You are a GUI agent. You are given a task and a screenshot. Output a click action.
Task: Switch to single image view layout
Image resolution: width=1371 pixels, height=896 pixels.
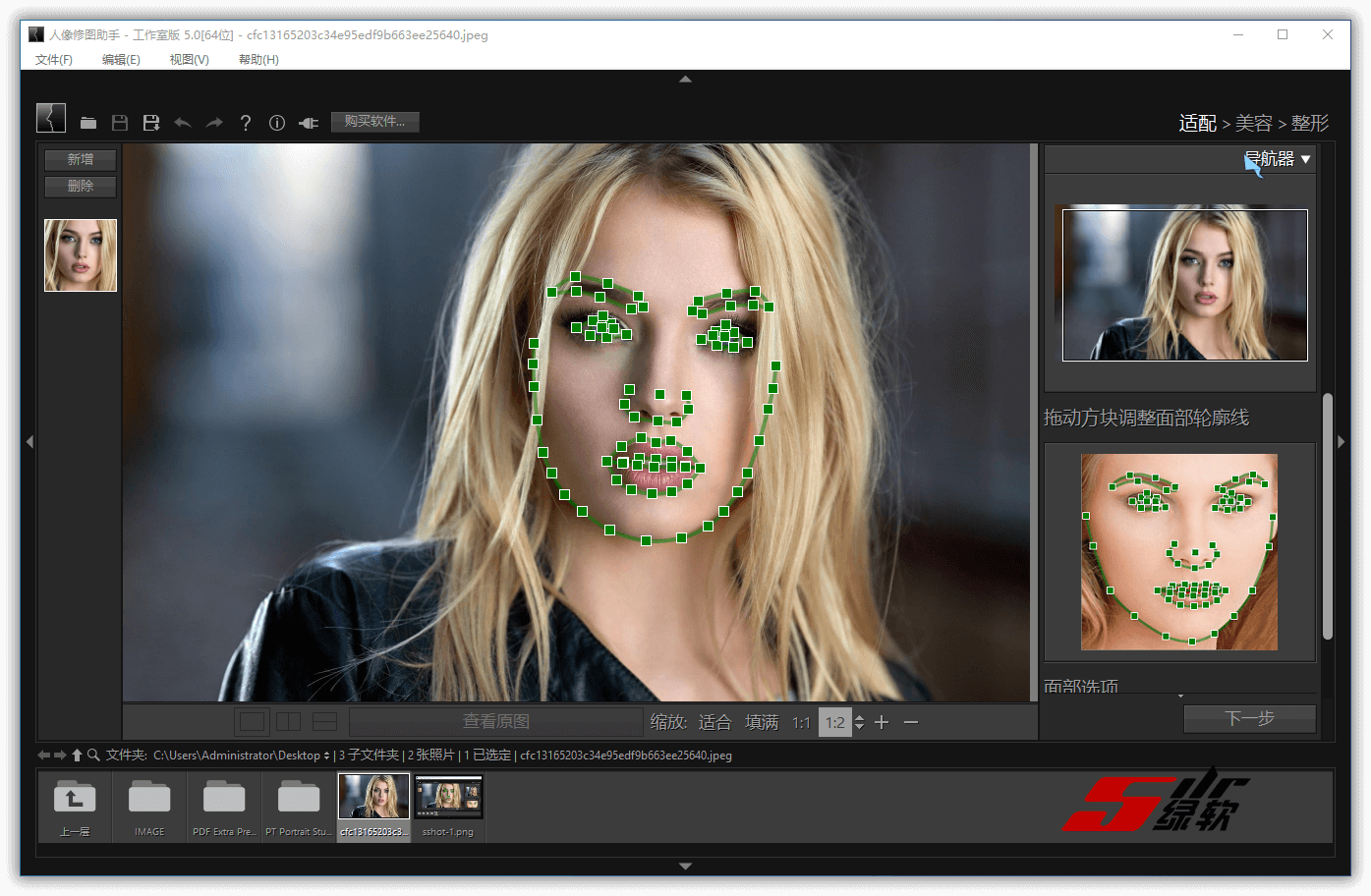coord(253,722)
